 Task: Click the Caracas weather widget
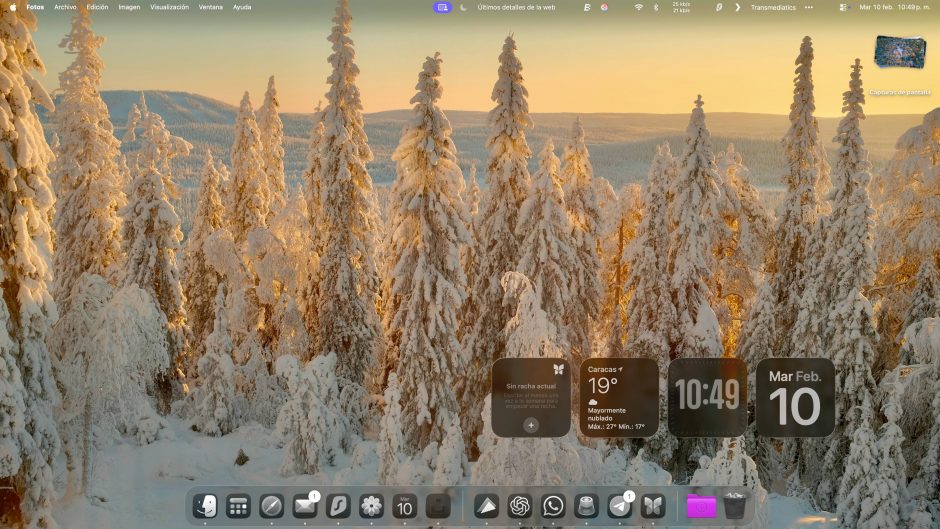[619, 398]
